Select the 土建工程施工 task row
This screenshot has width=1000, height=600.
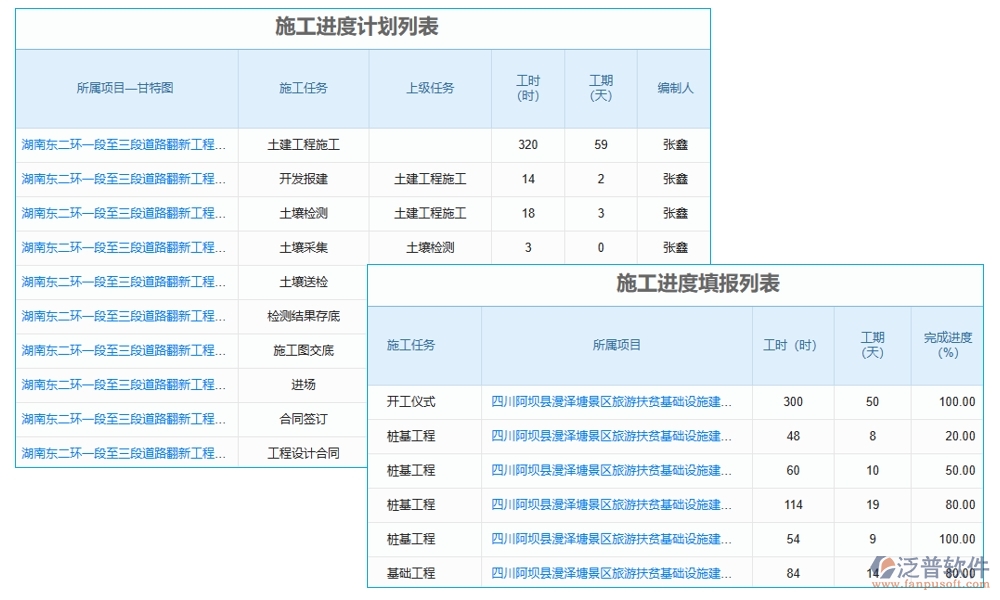coord(303,144)
